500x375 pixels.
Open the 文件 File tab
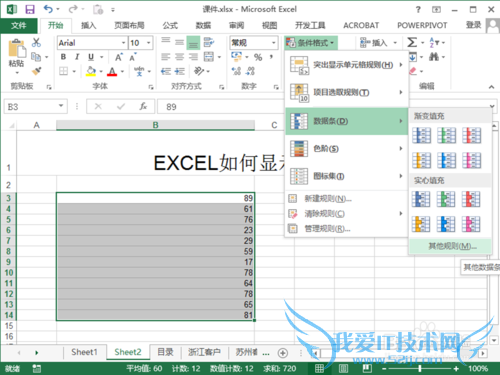click(19, 25)
